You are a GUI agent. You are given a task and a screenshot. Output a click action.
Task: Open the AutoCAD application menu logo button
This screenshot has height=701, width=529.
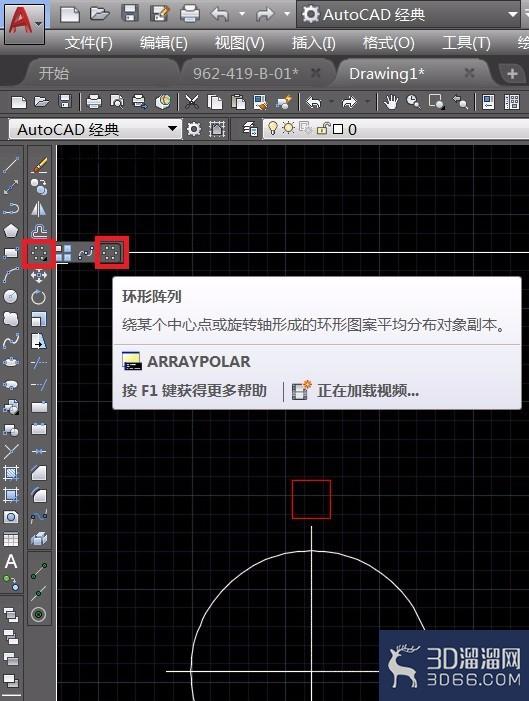coord(24,23)
